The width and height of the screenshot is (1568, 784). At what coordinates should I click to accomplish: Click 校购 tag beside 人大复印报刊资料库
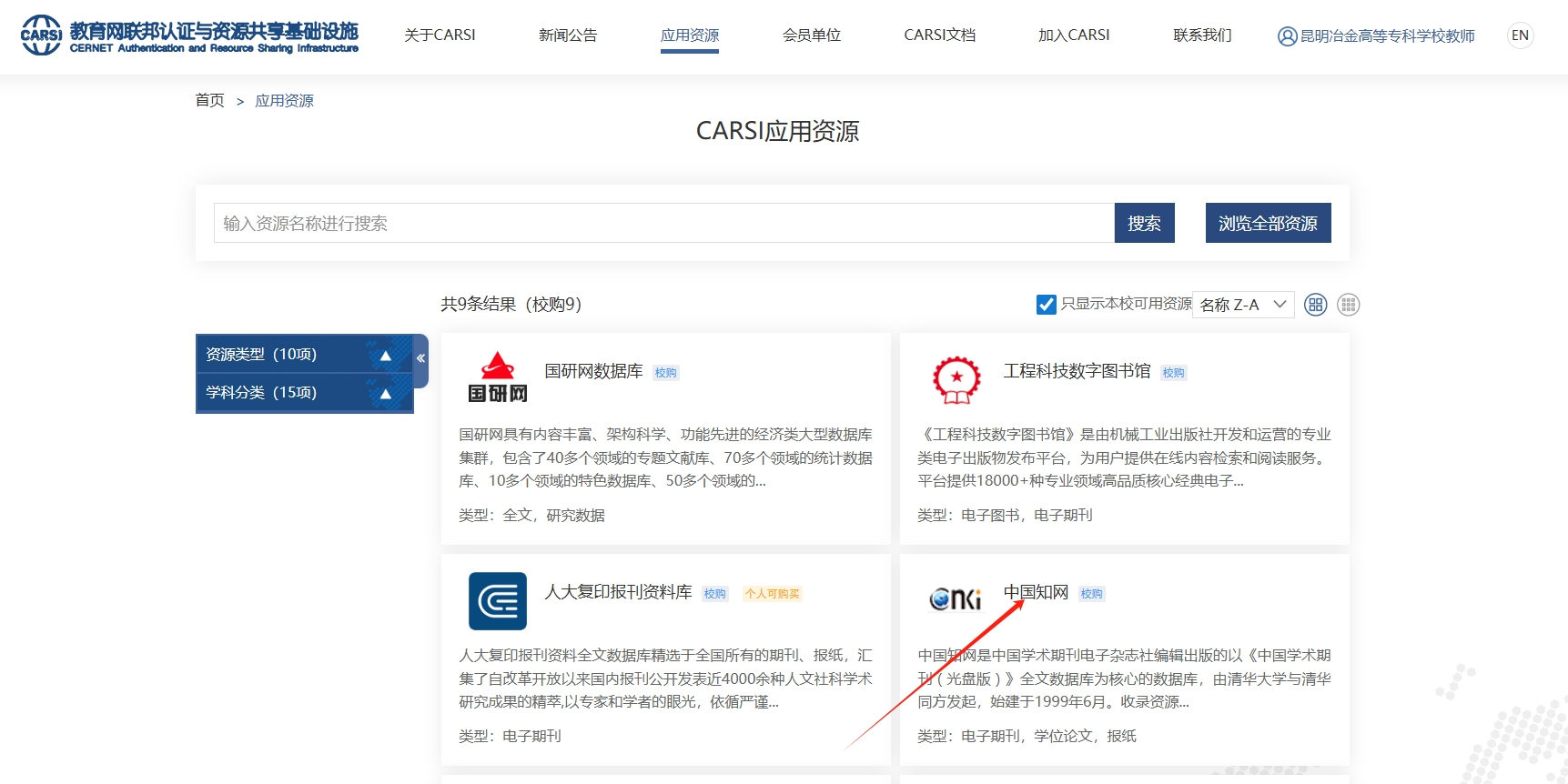tap(715, 594)
